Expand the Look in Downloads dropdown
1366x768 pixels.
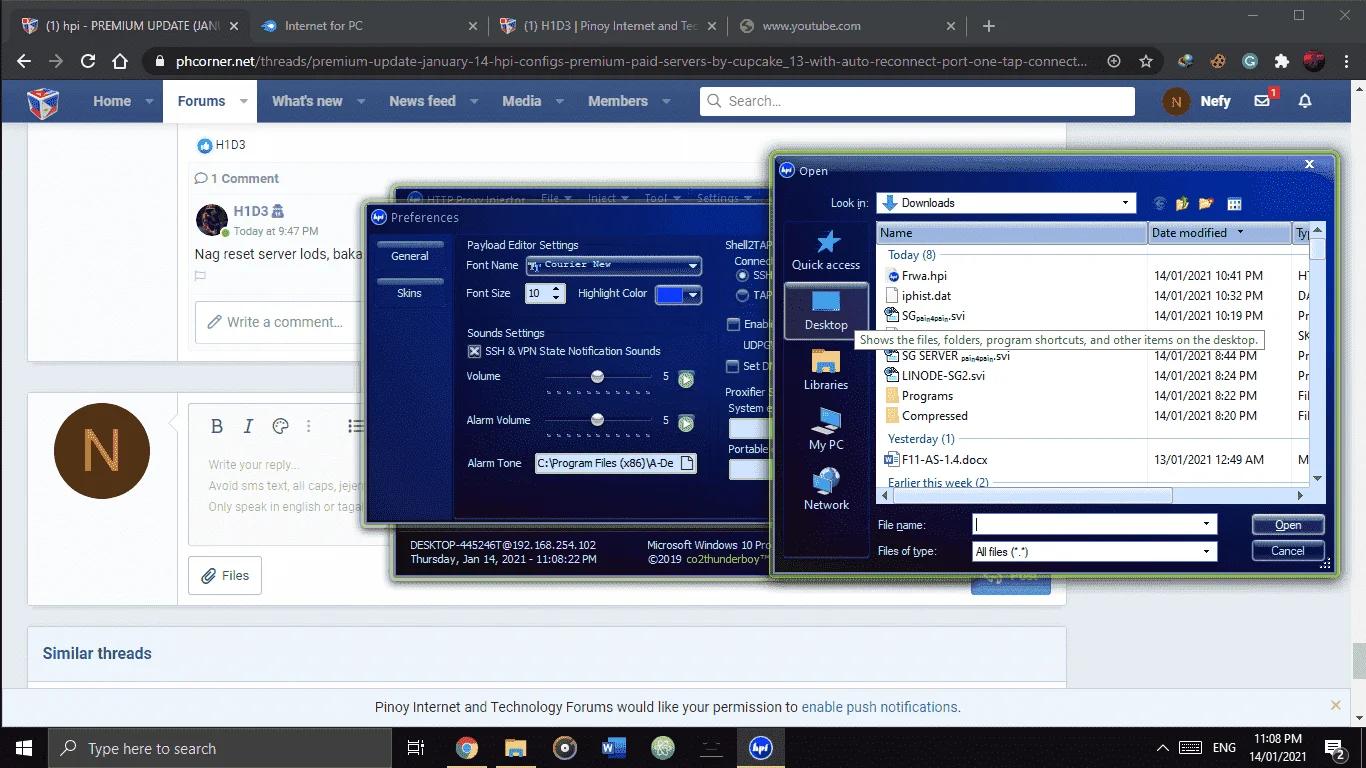point(1125,203)
